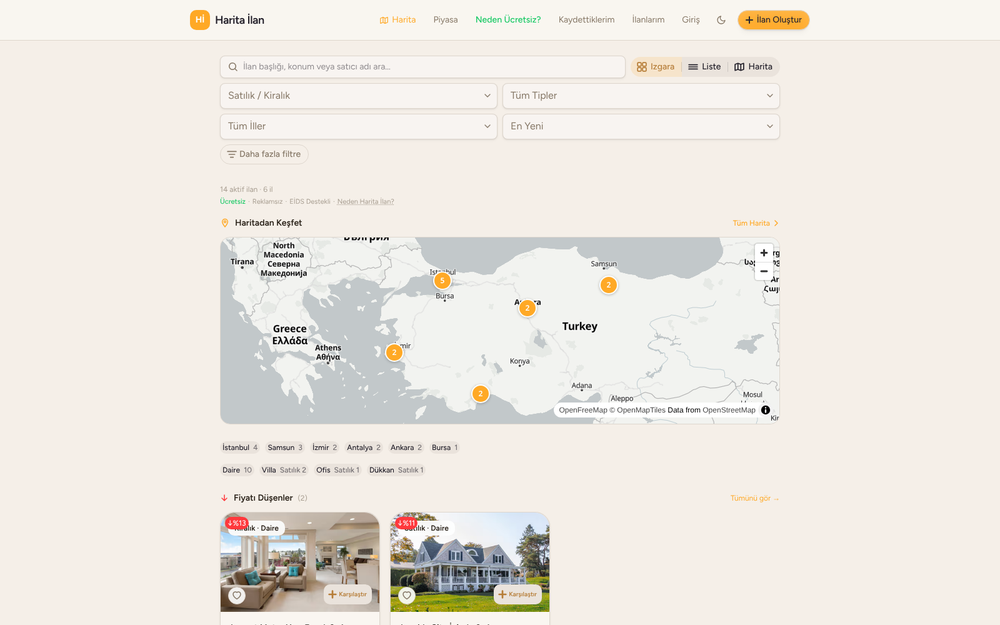This screenshot has height=625, width=1000.
Task: Focus the listing search field
Action: point(422,66)
